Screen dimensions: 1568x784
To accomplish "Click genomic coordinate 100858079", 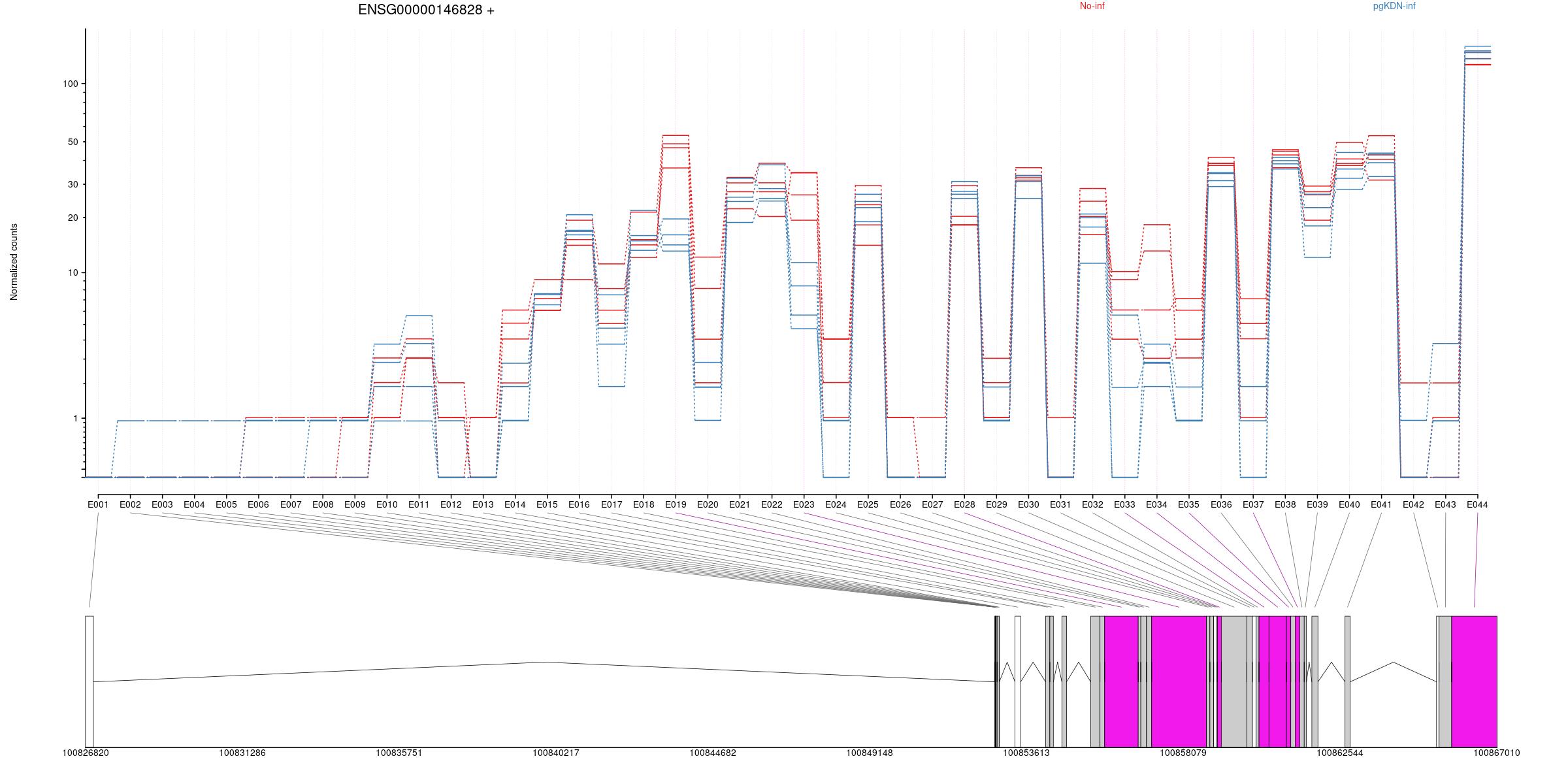I will (1183, 753).
